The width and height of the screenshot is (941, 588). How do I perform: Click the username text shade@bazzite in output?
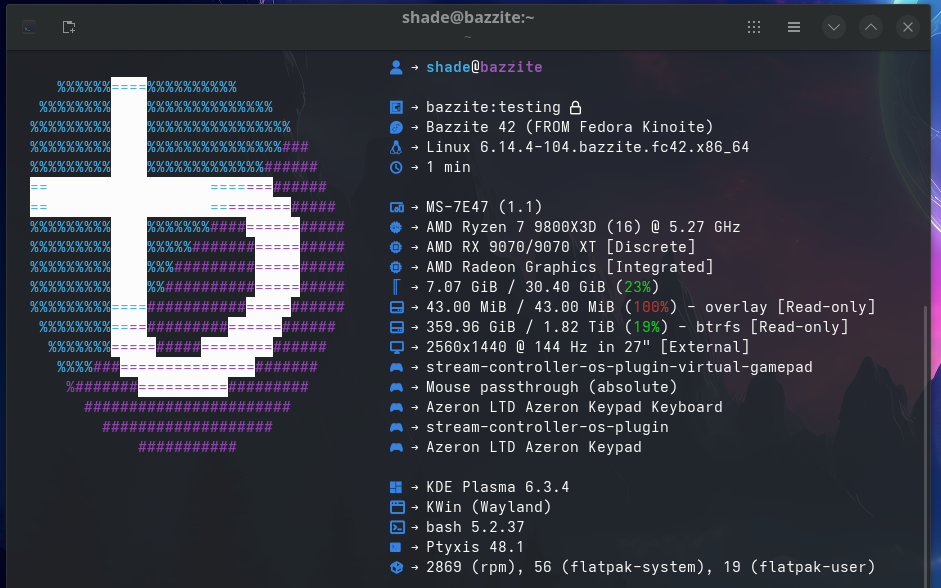(x=484, y=67)
